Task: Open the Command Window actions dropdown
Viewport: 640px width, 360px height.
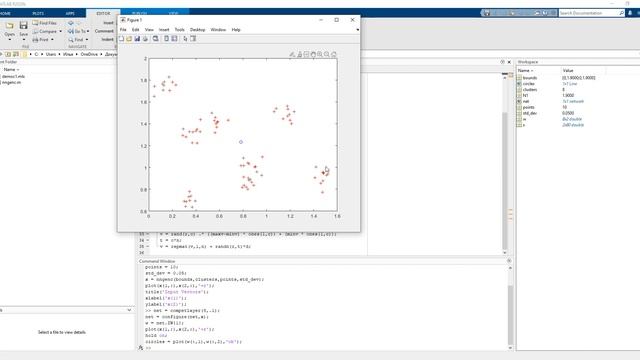Action: point(509,261)
